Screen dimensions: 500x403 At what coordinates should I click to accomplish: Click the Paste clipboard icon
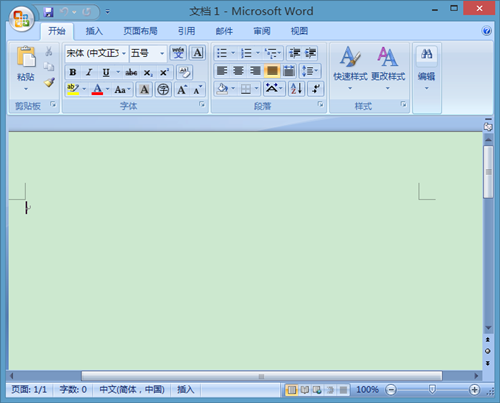pyautogui.click(x=26, y=56)
